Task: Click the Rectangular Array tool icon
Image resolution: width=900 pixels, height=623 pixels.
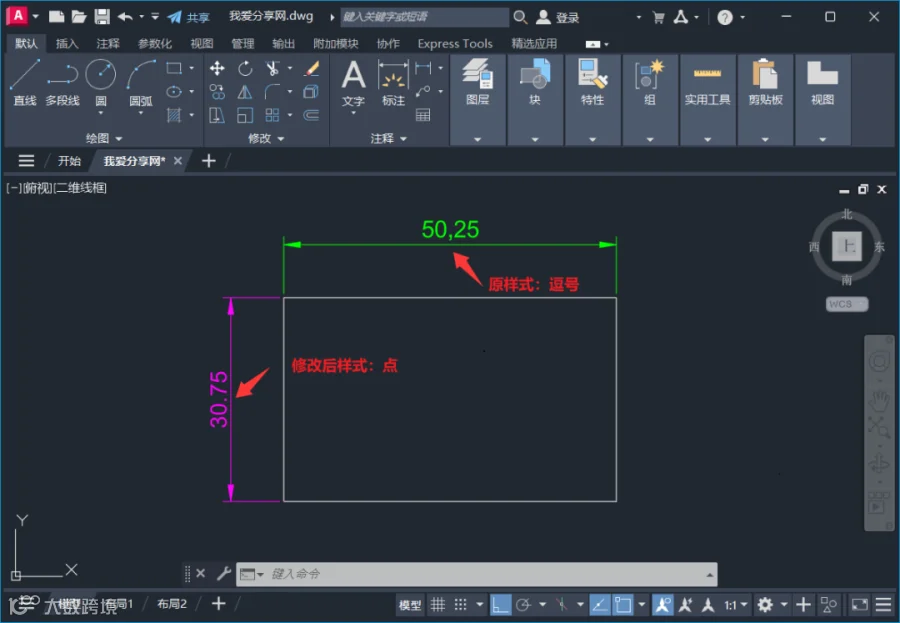Action: click(272, 115)
